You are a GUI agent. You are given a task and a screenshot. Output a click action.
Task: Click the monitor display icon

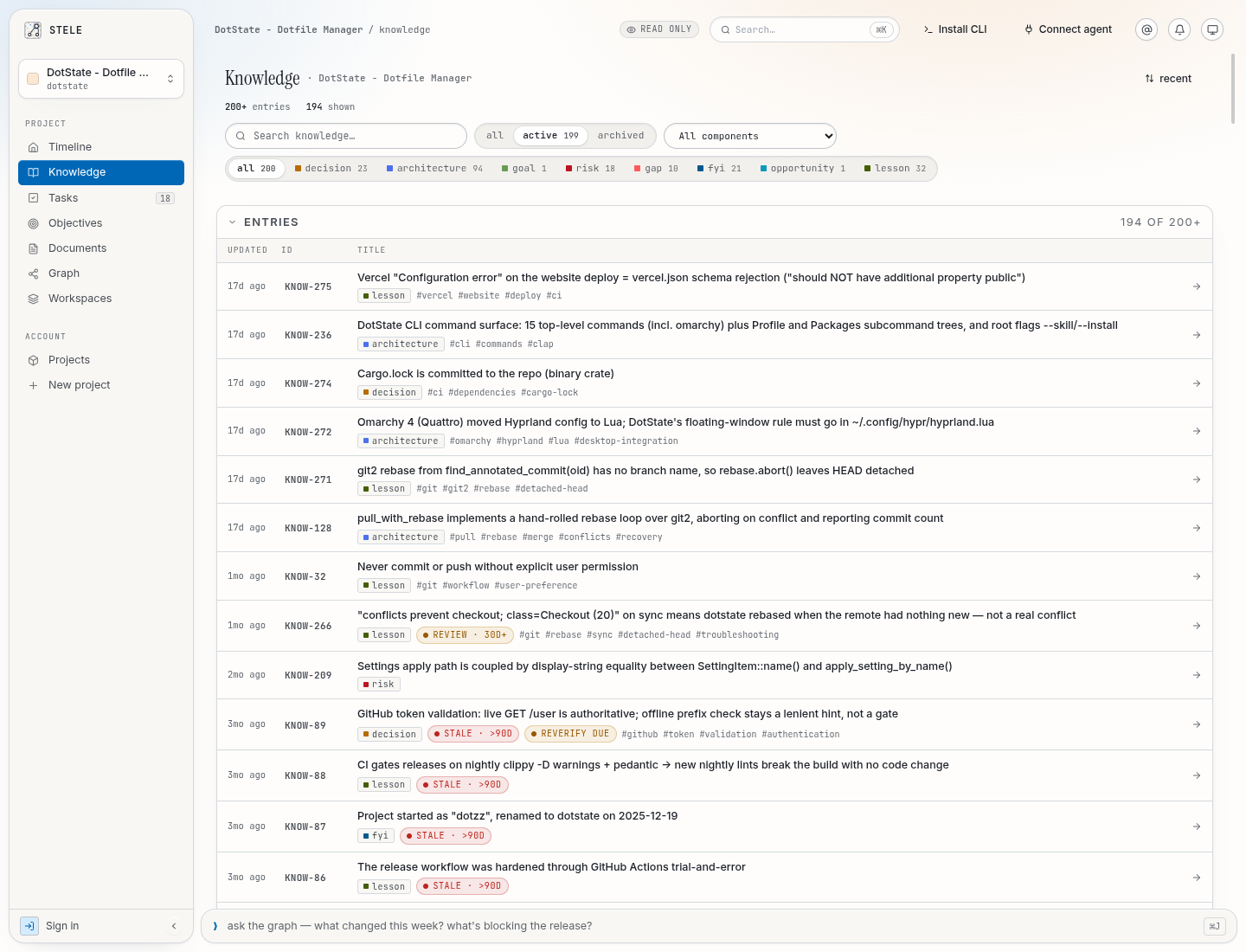tap(1212, 29)
